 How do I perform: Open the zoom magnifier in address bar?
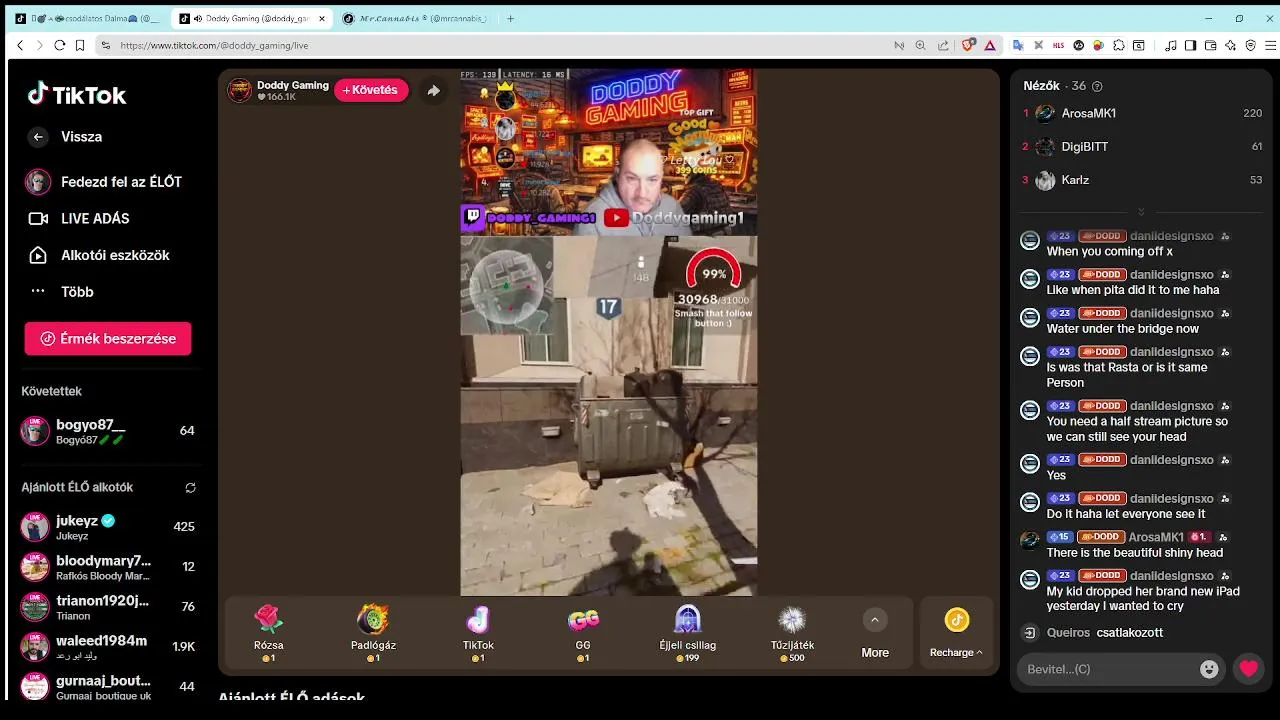(x=920, y=45)
